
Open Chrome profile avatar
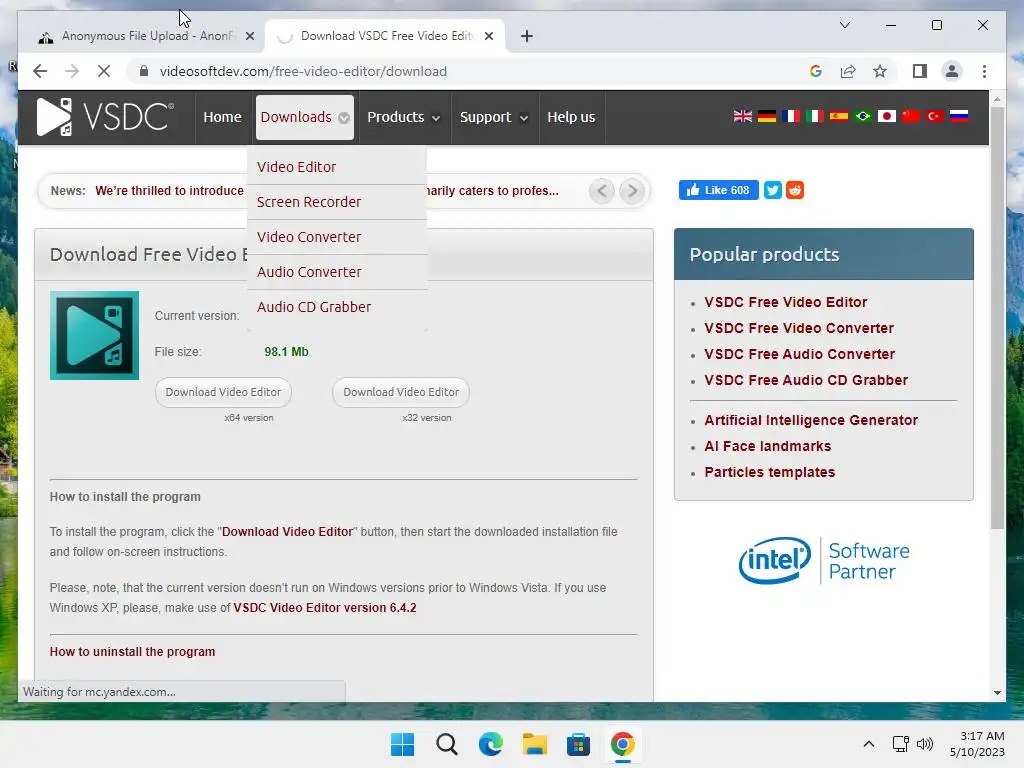[952, 71]
